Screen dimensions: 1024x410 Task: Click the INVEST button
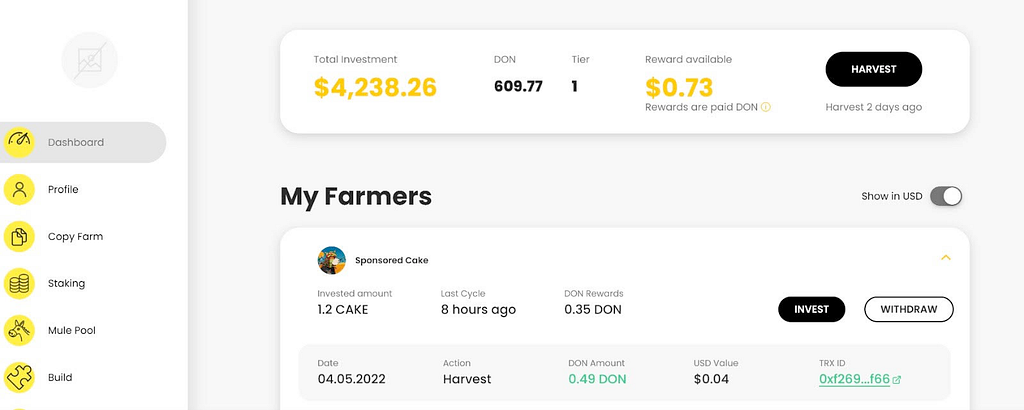[812, 309]
